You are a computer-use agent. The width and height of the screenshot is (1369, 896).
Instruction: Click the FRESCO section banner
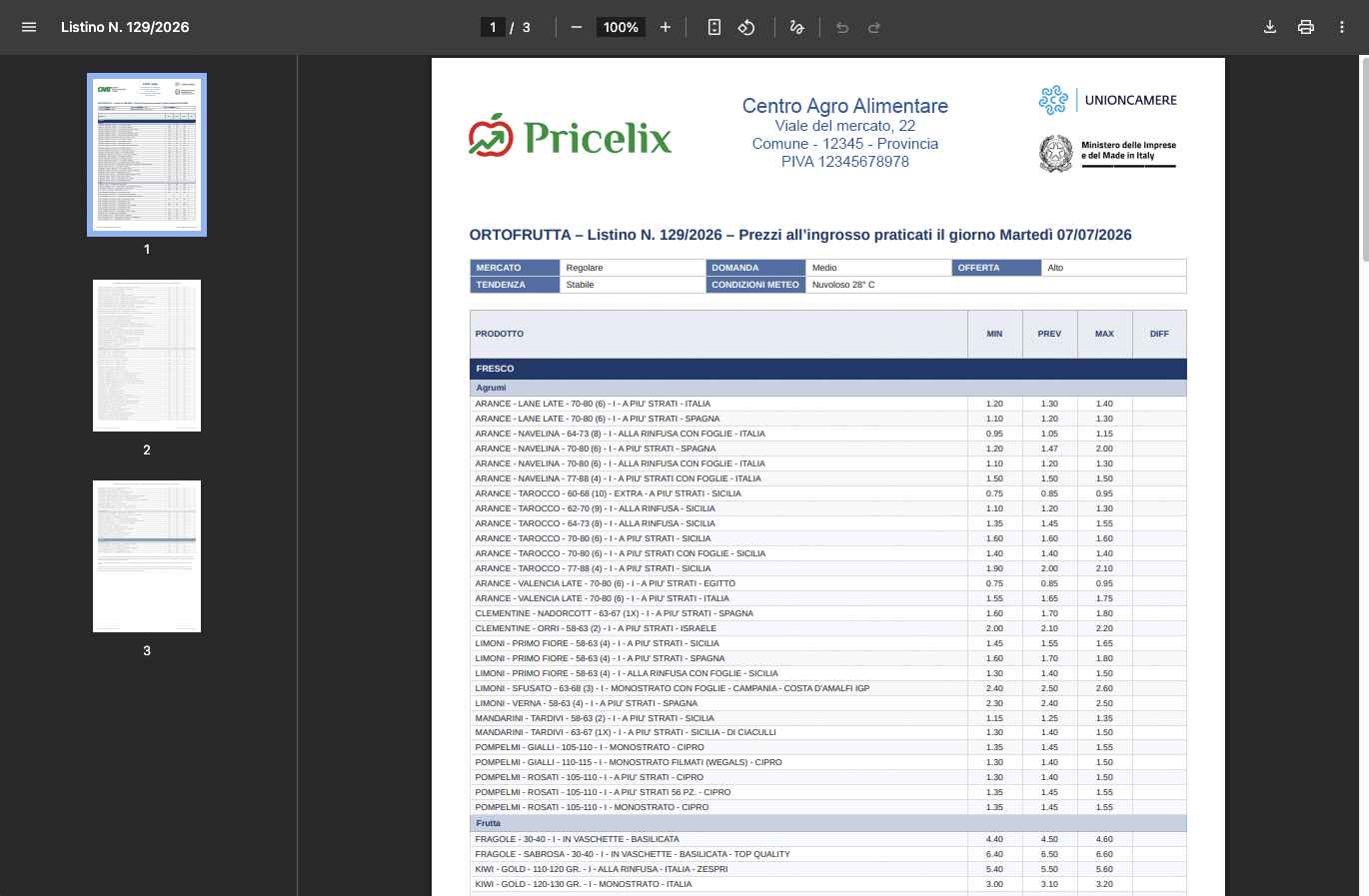click(x=828, y=369)
